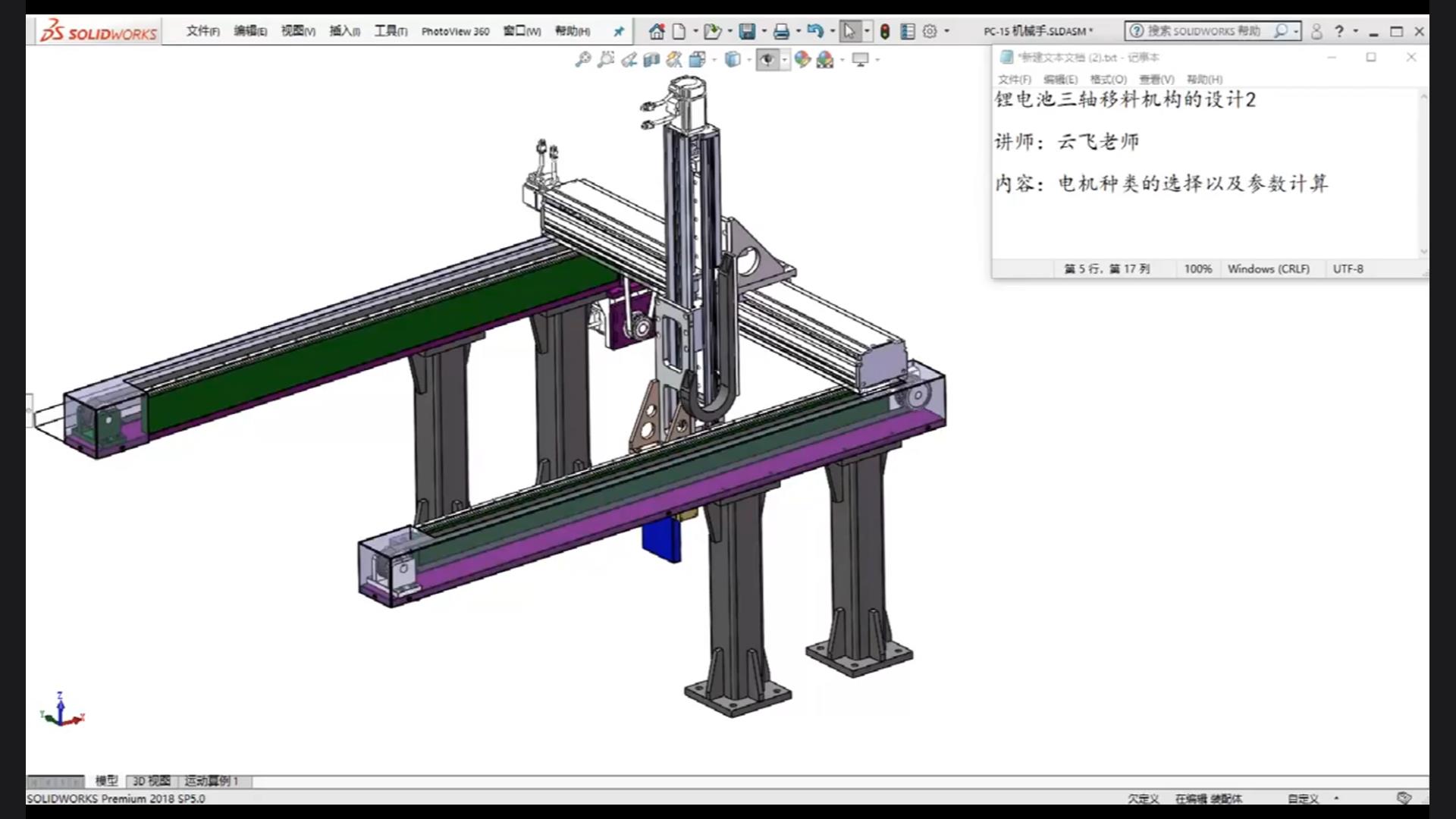The height and width of the screenshot is (819, 1456).
Task: Toggle Hide/Show Items eye icon
Action: click(x=767, y=59)
